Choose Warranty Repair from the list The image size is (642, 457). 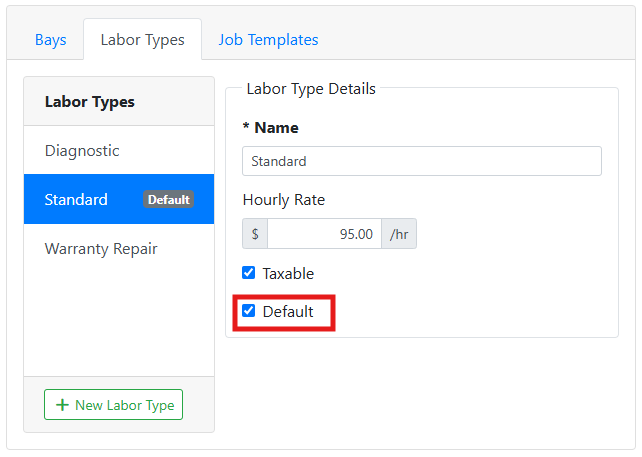click(x=119, y=249)
